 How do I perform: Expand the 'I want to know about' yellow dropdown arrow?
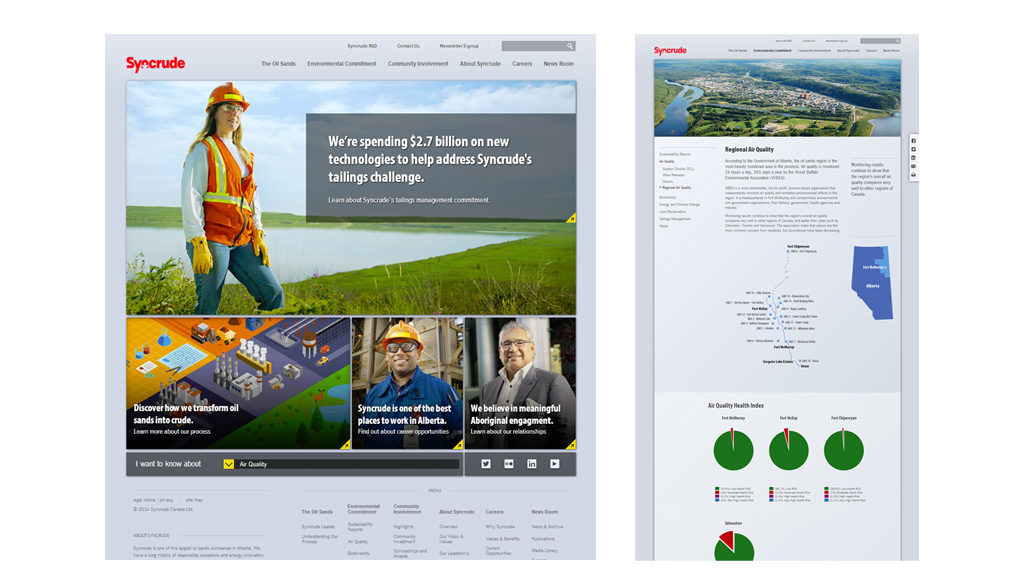click(x=229, y=464)
